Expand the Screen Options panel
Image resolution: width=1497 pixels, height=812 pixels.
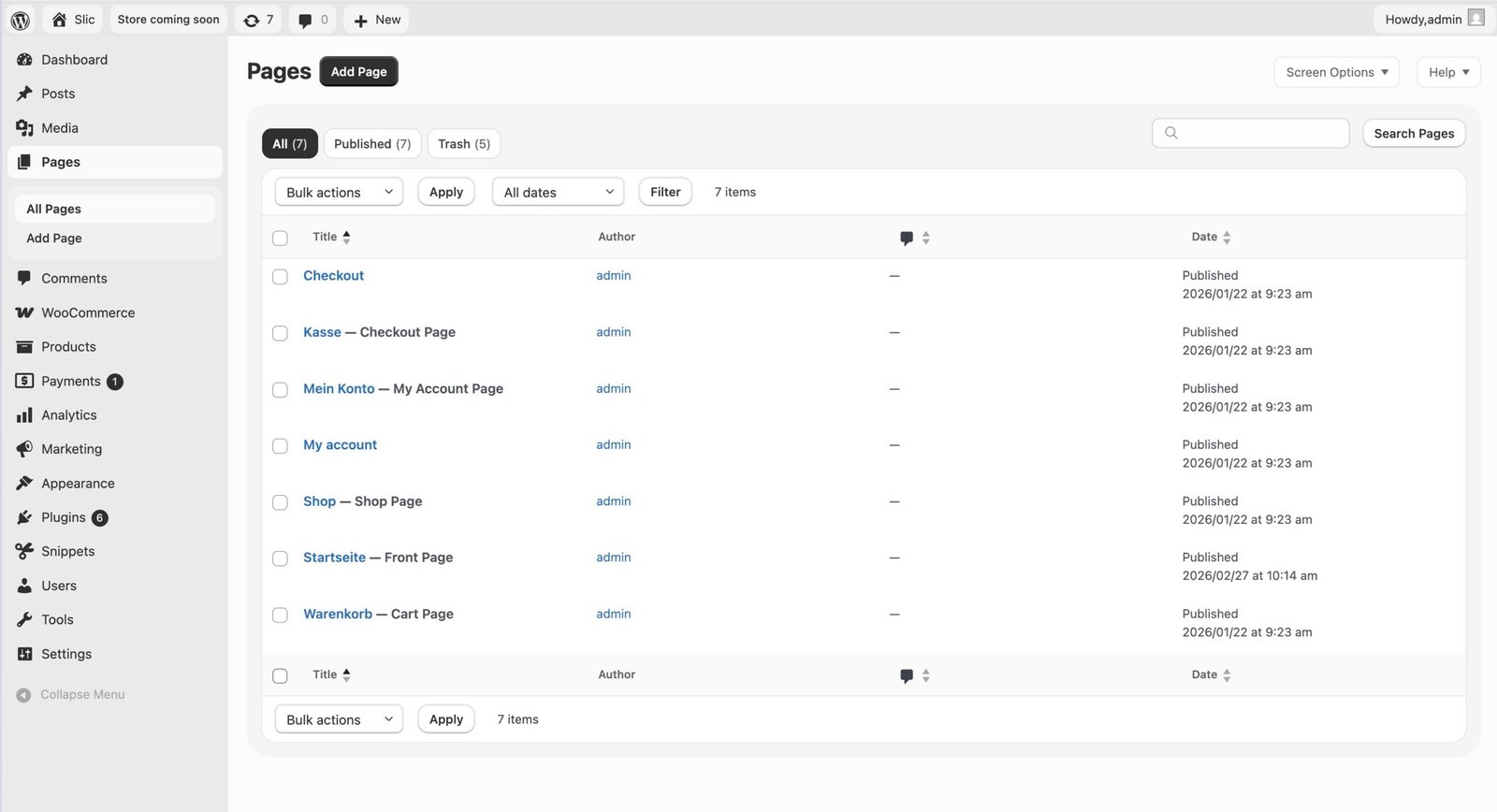tap(1336, 72)
